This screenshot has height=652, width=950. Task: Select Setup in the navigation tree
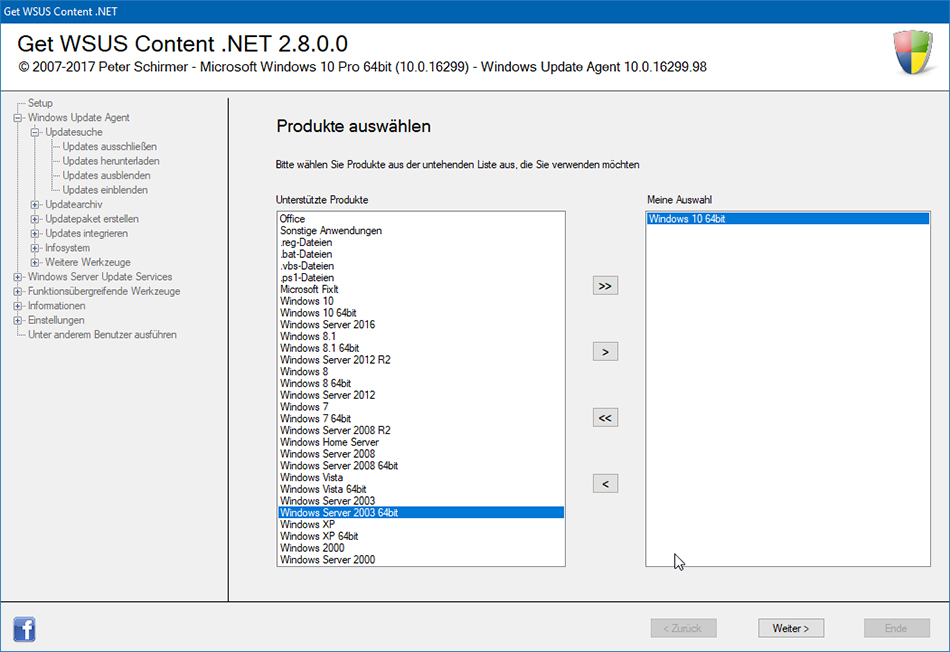[40, 103]
